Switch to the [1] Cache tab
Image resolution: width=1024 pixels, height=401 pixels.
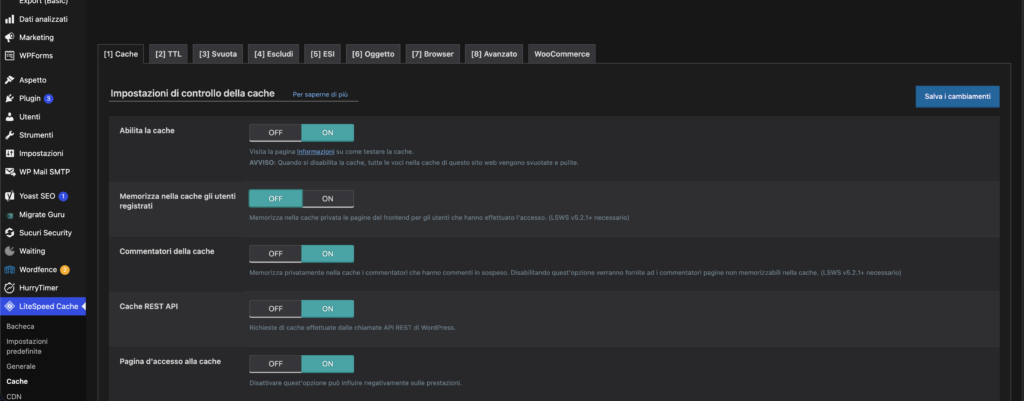(x=121, y=54)
